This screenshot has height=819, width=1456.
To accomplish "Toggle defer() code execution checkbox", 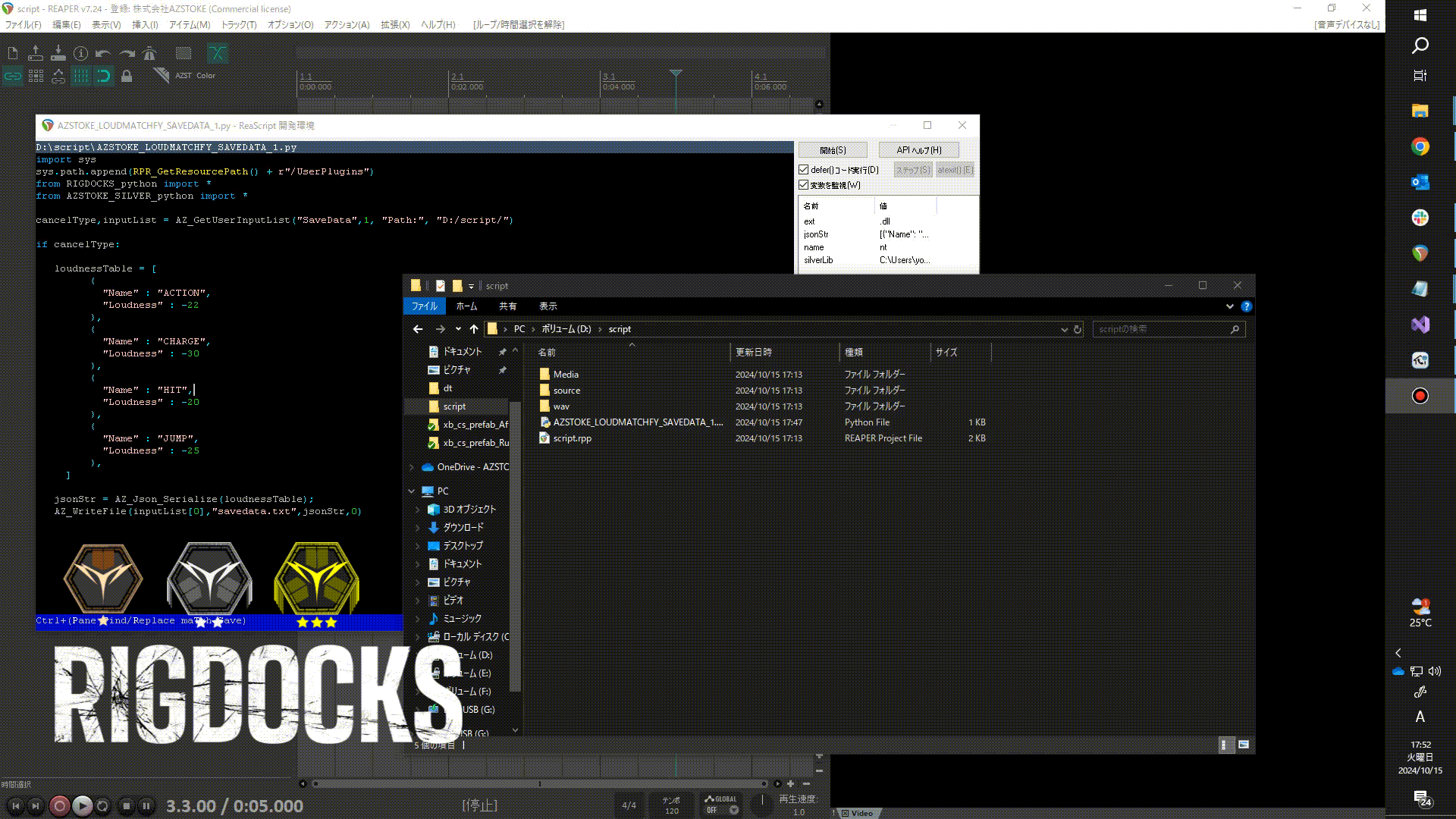I will tap(804, 170).
